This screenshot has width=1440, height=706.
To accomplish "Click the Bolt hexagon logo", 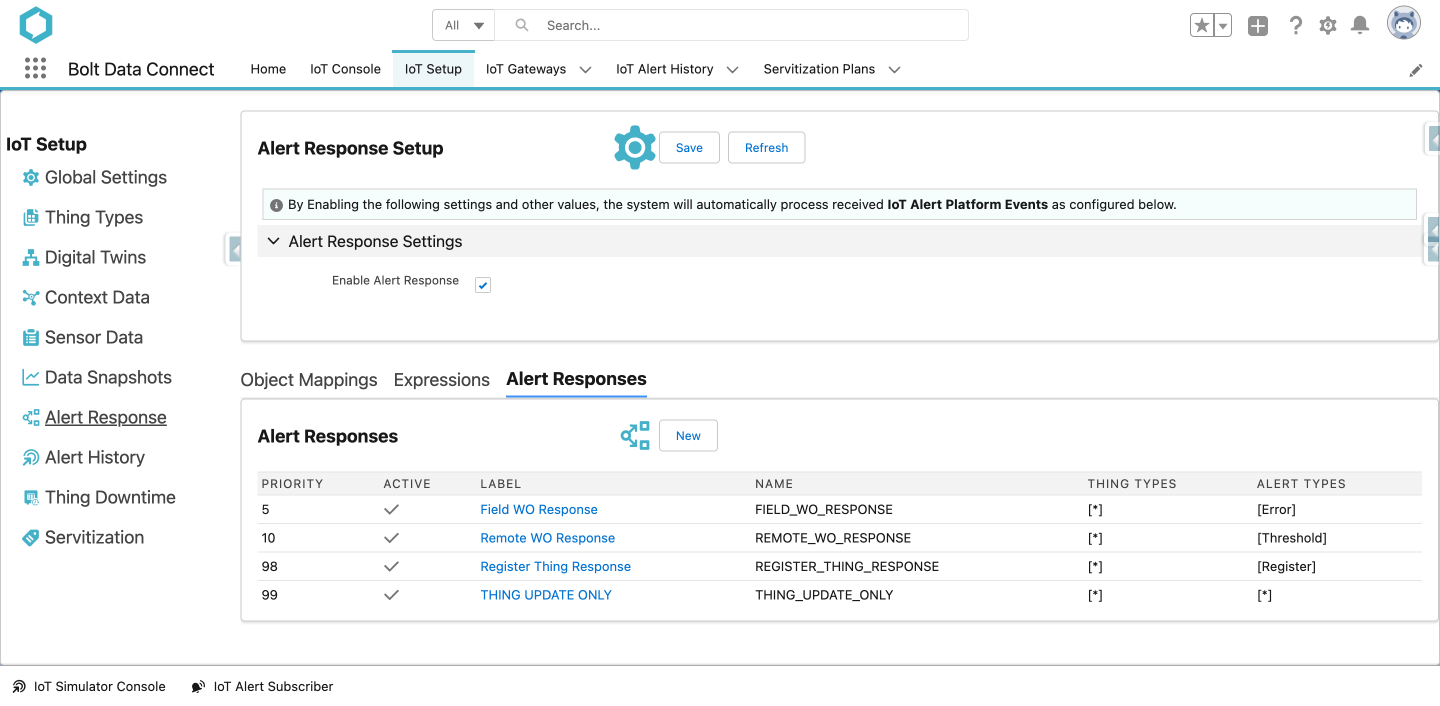I will click(36, 25).
